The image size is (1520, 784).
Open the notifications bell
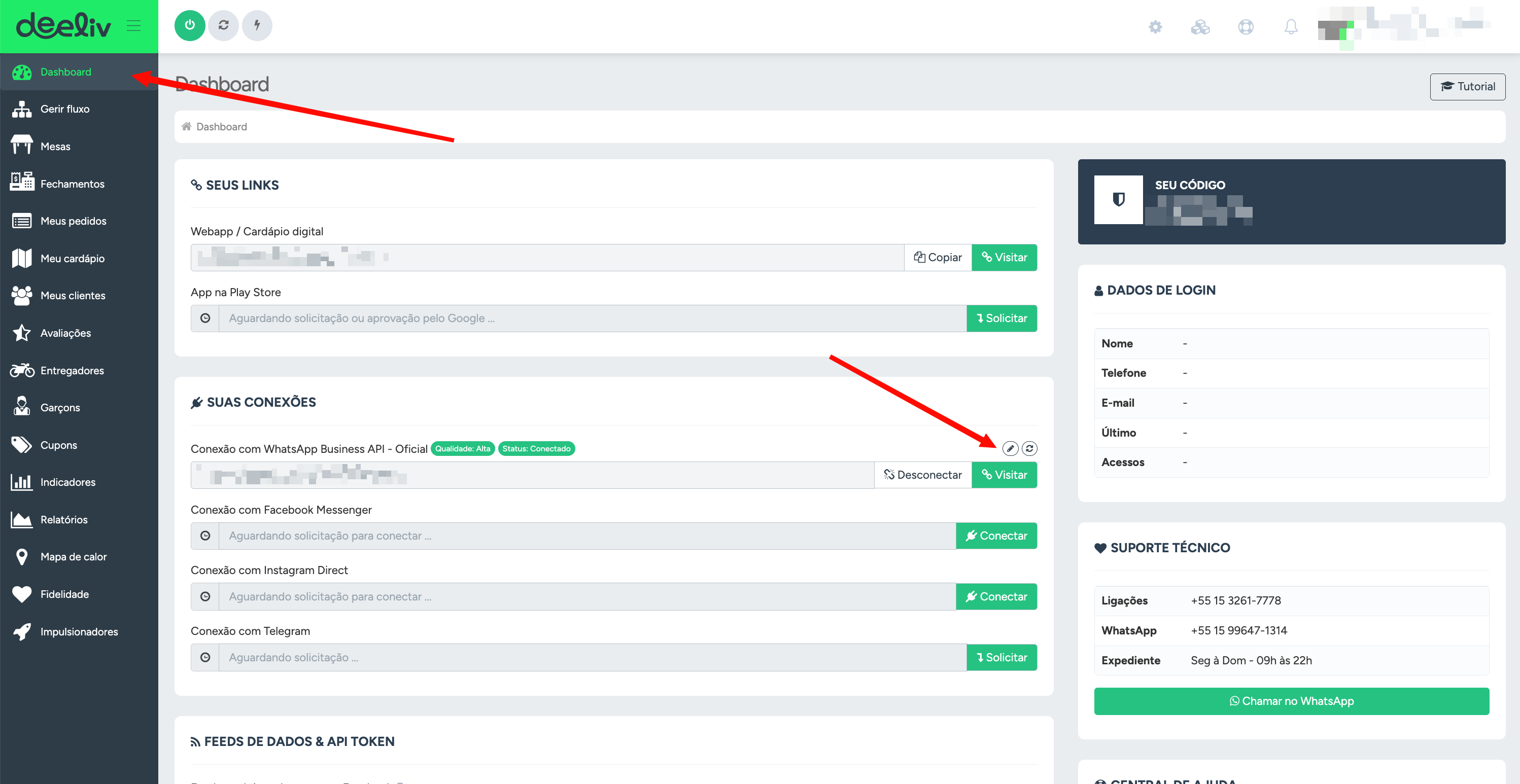tap(1291, 26)
